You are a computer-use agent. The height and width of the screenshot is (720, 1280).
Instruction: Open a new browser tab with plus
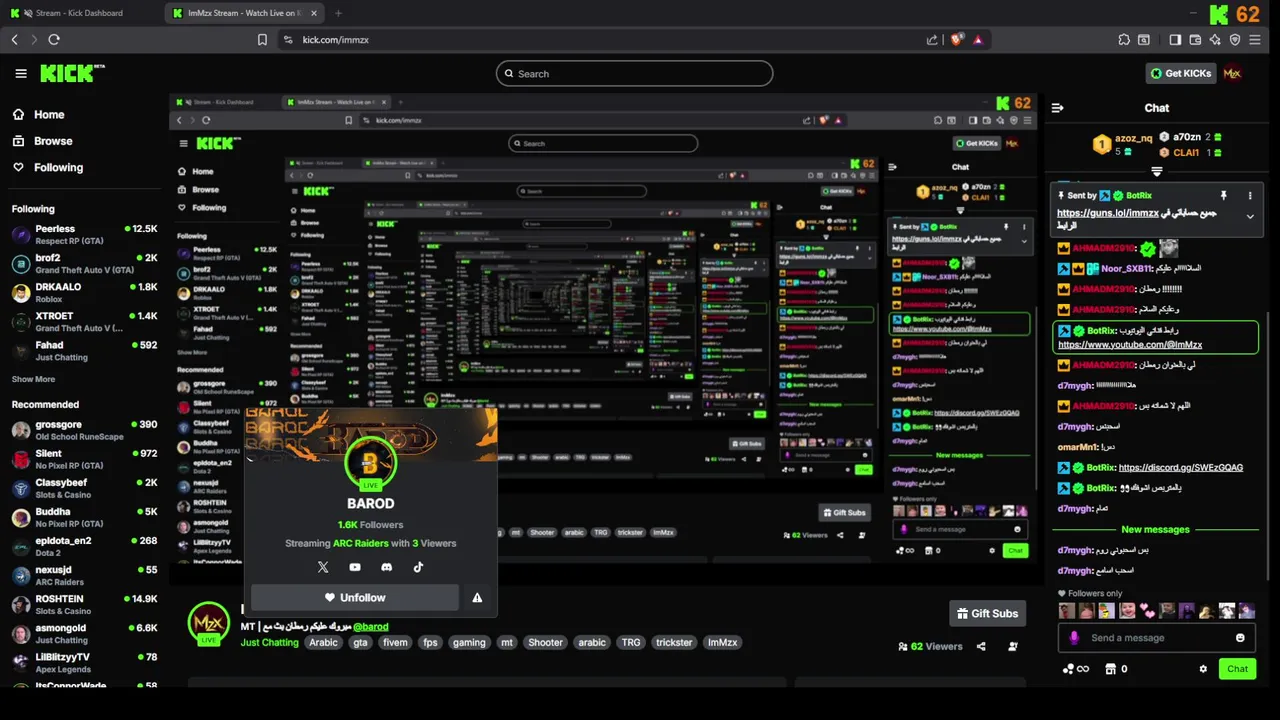click(x=338, y=13)
